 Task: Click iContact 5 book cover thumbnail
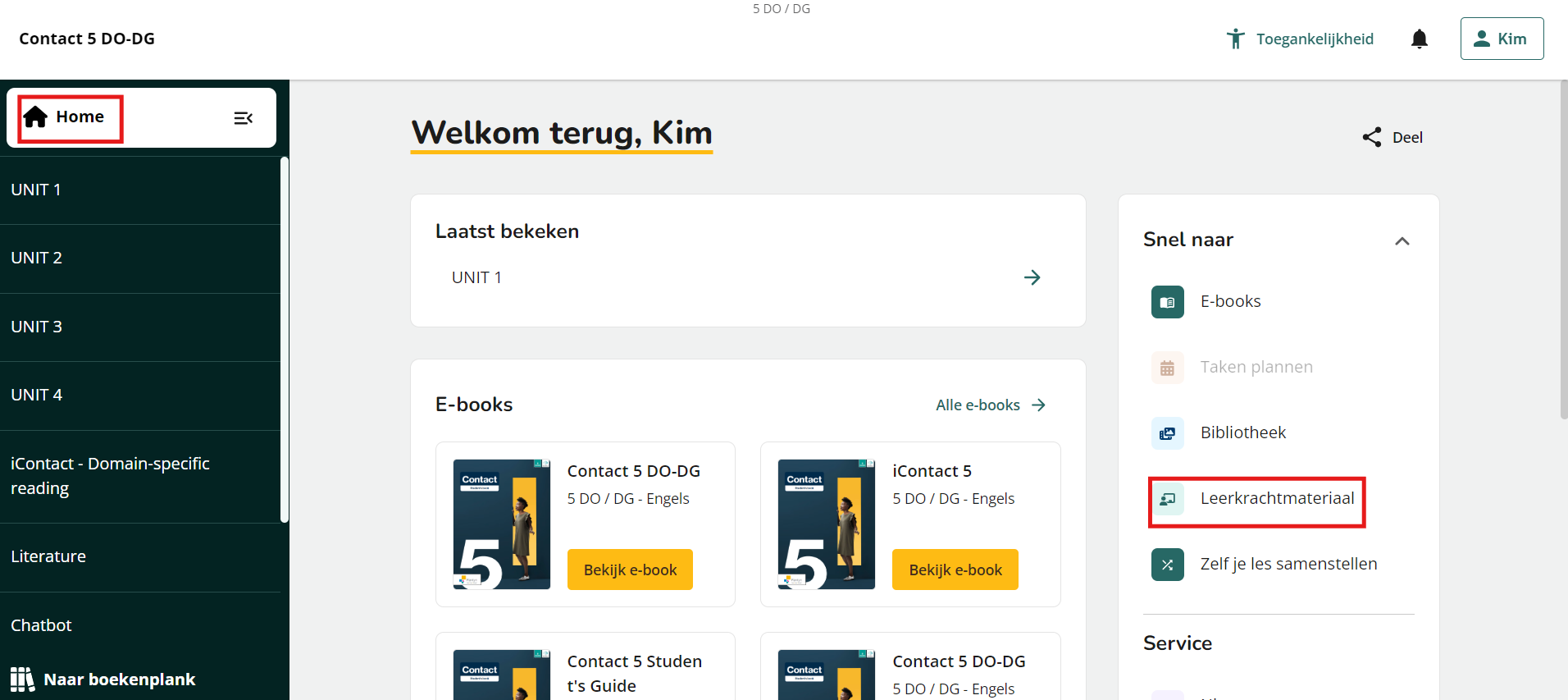pos(827,524)
